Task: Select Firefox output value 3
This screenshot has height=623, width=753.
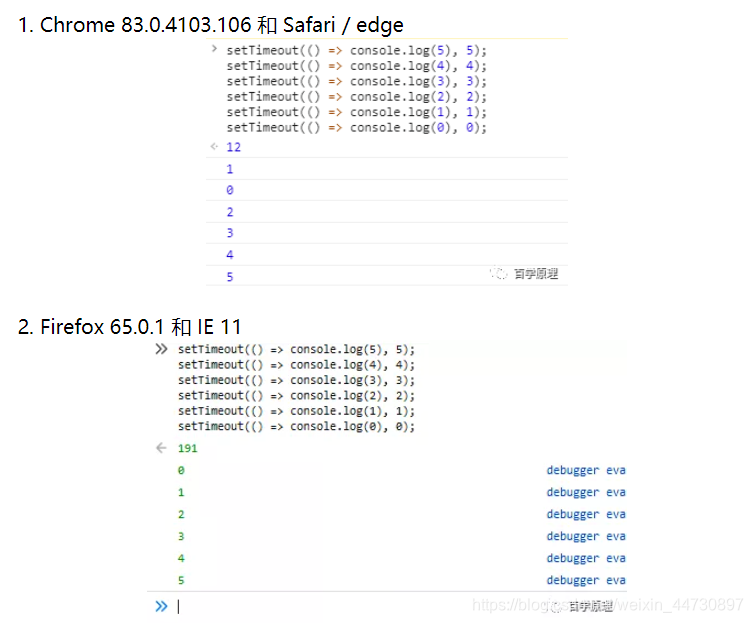Action: (181, 537)
